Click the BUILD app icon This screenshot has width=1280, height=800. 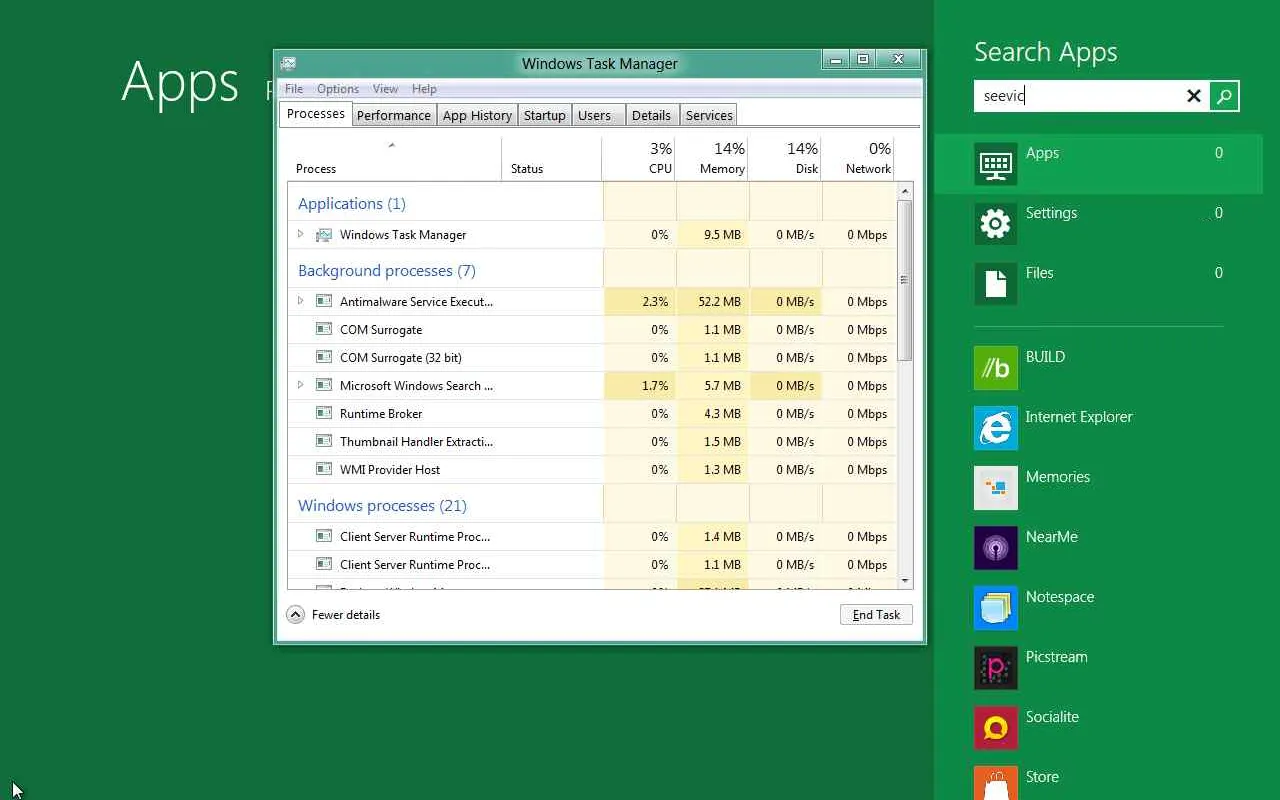[996, 368]
